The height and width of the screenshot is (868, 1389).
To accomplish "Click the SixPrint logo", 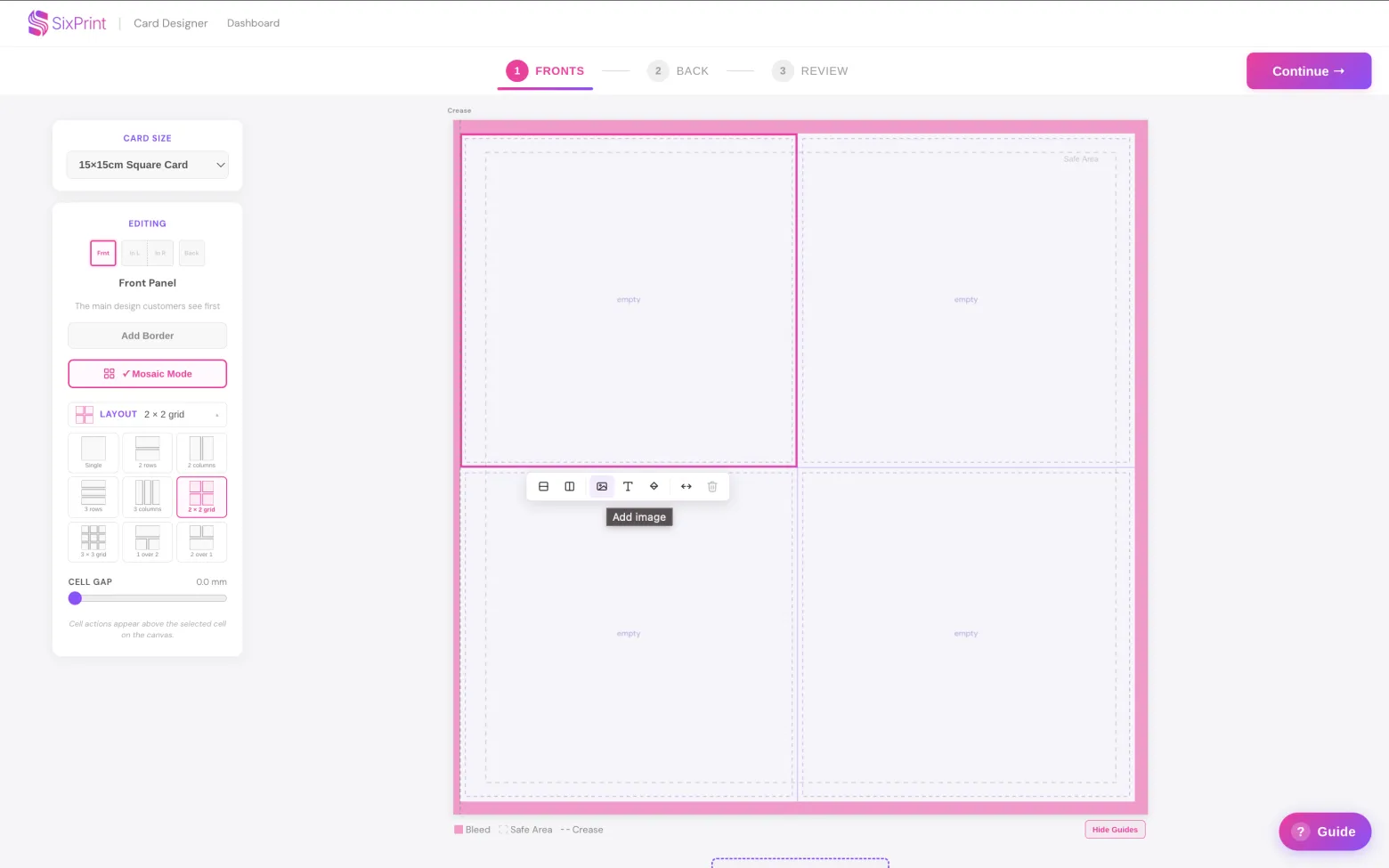I will [67, 23].
